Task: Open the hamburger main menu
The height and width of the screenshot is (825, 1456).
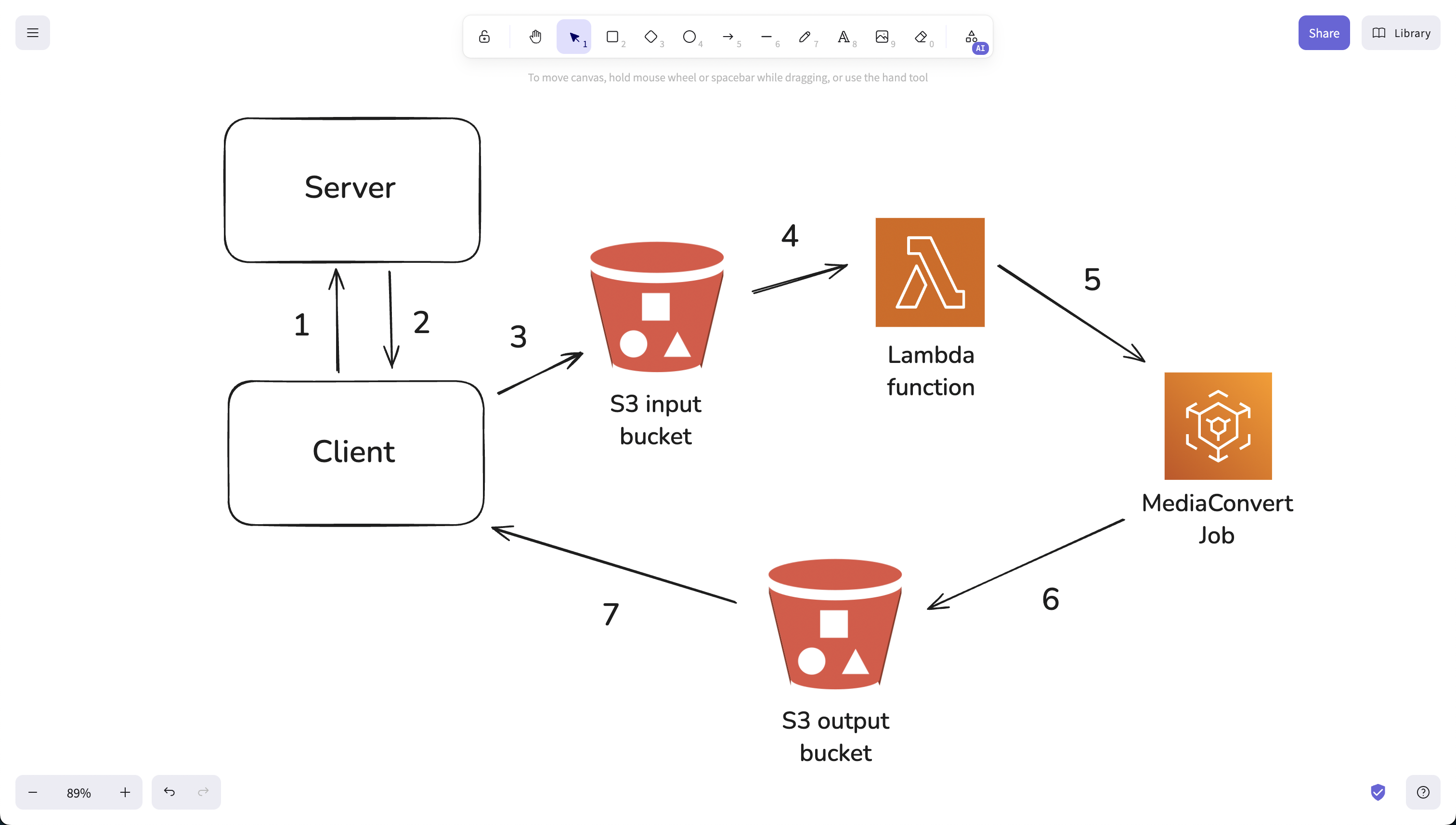Action: pyautogui.click(x=32, y=33)
